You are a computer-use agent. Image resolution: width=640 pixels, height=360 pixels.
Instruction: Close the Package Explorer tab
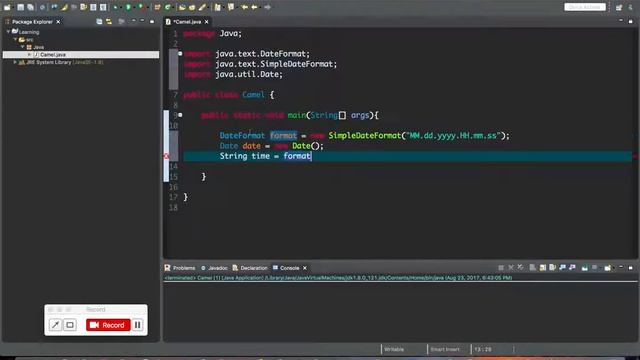pyautogui.click(x=58, y=22)
